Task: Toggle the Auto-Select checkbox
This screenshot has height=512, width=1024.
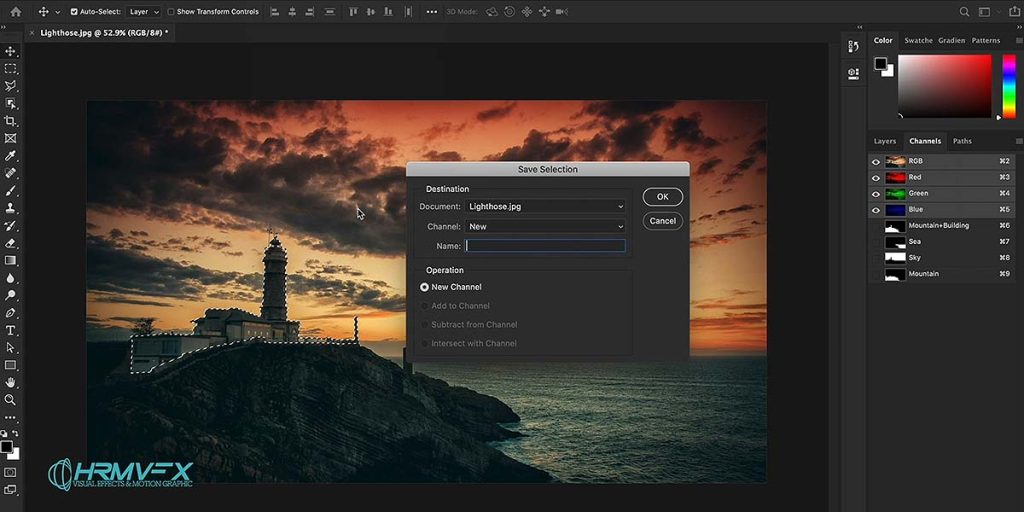Action: point(74,12)
